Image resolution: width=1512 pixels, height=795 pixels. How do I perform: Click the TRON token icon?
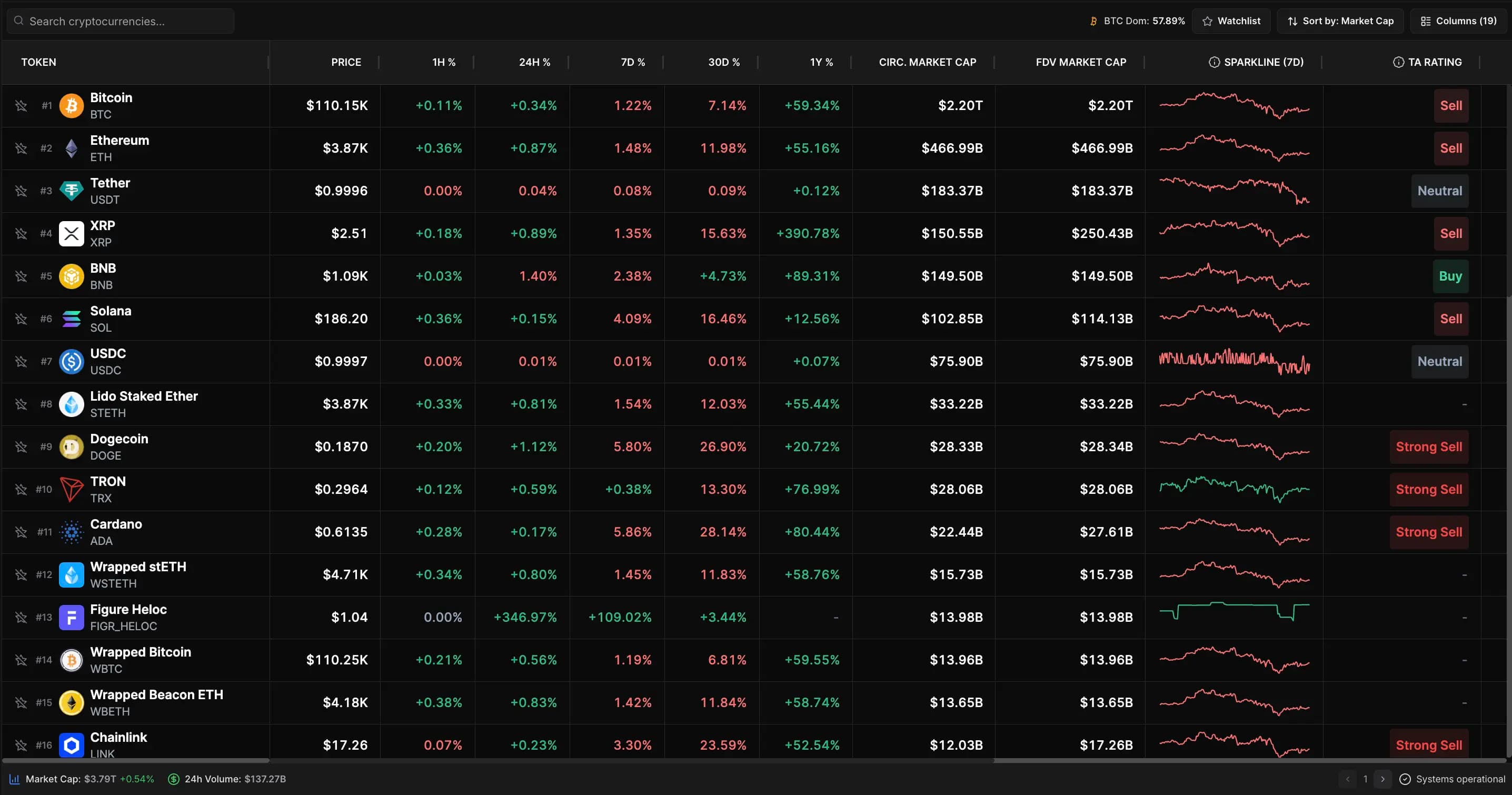[x=71, y=489]
